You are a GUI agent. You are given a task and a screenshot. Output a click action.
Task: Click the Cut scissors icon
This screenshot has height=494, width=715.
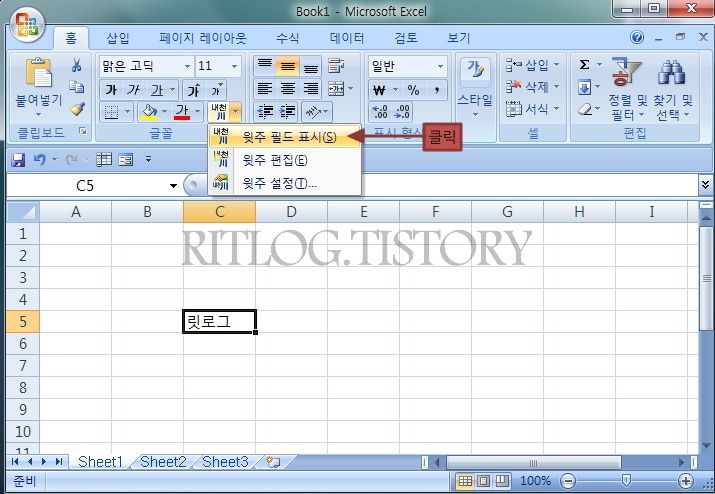(77, 65)
